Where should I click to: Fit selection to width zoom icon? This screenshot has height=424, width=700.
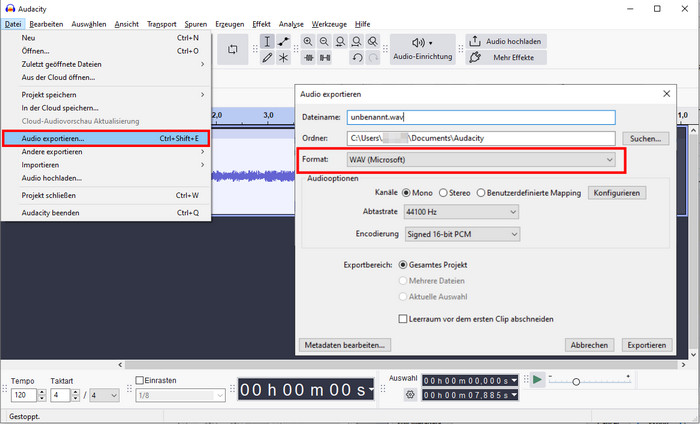(340, 42)
